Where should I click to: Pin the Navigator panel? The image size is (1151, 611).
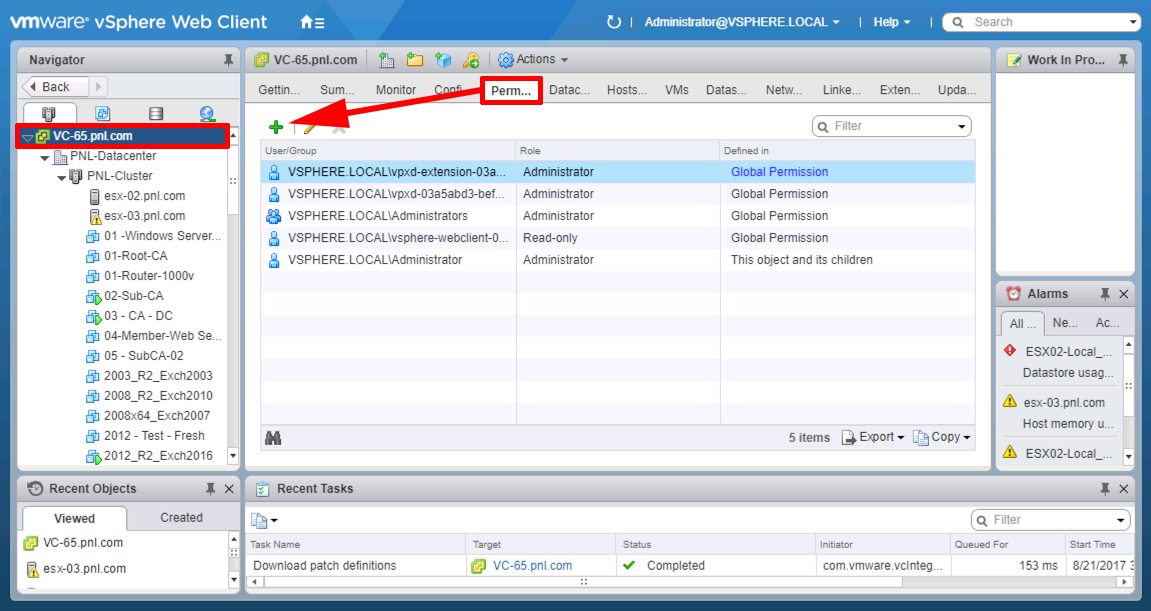(x=228, y=59)
